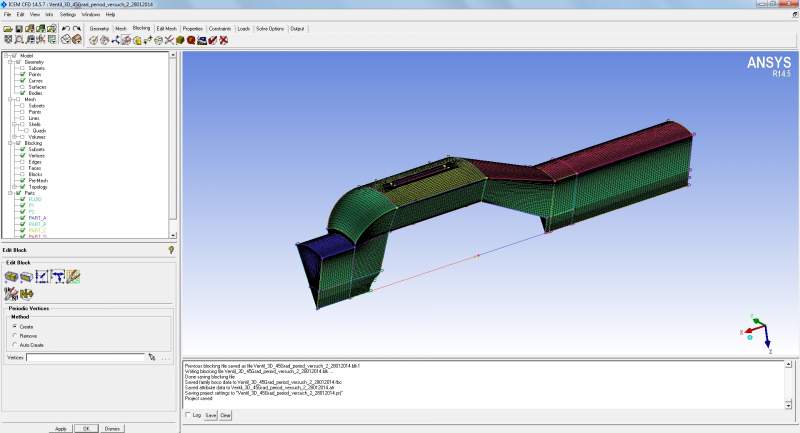
Task: Collapse the Model tree root node
Action: [6, 56]
